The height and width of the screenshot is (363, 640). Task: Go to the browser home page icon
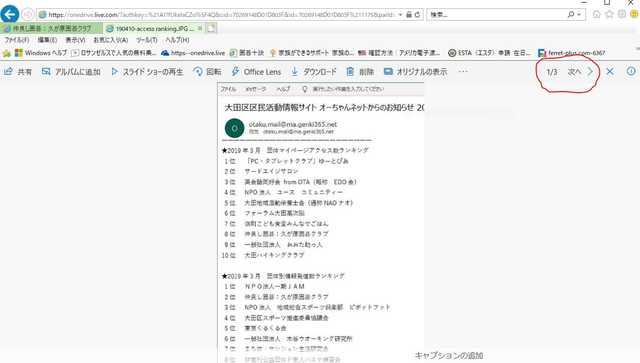(x=596, y=14)
